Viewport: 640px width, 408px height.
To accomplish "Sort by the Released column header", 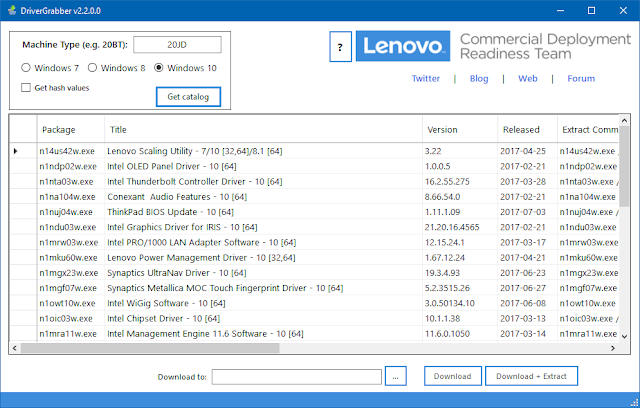I will pos(527,129).
